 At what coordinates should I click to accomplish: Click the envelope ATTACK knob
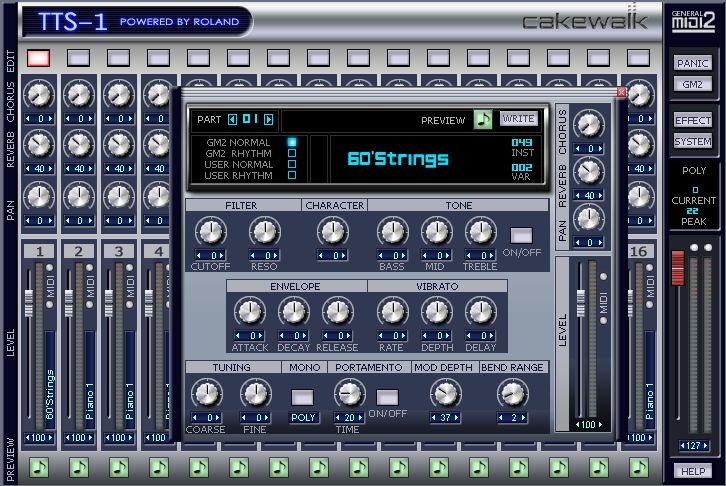250,312
